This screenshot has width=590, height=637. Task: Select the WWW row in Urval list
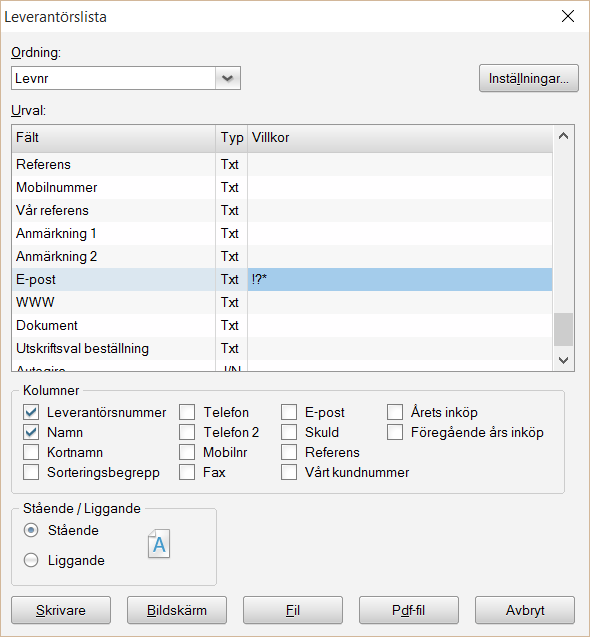pos(282,302)
